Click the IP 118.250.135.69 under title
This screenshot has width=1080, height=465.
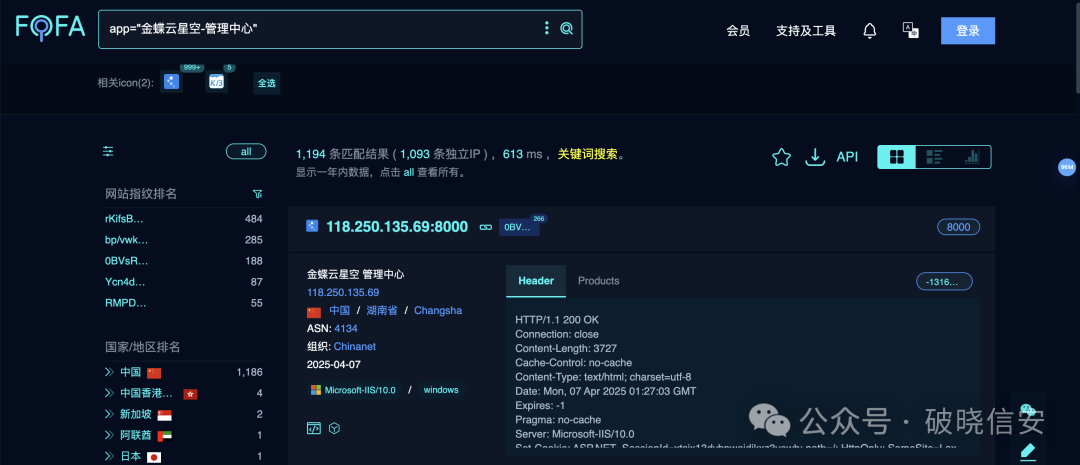pyautogui.click(x=343, y=293)
